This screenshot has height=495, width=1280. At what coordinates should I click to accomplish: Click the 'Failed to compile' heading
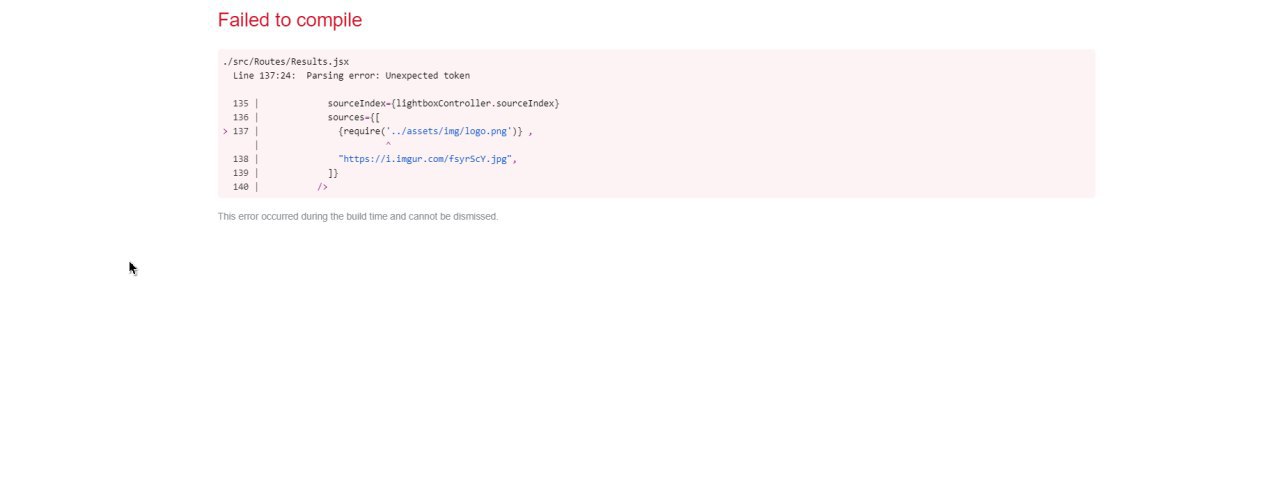coord(290,20)
